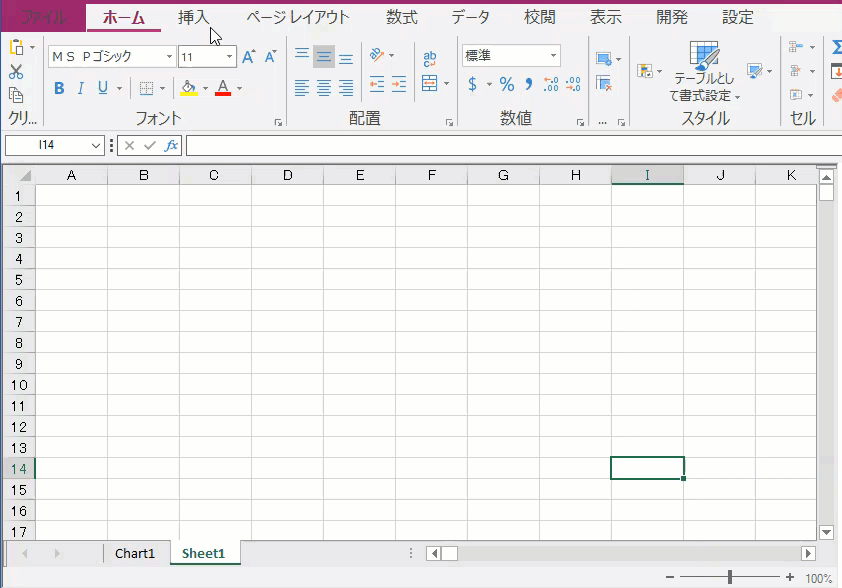The image size is (842, 588).
Task: Click the Insert Function fx icon
Action: [171, 146]
